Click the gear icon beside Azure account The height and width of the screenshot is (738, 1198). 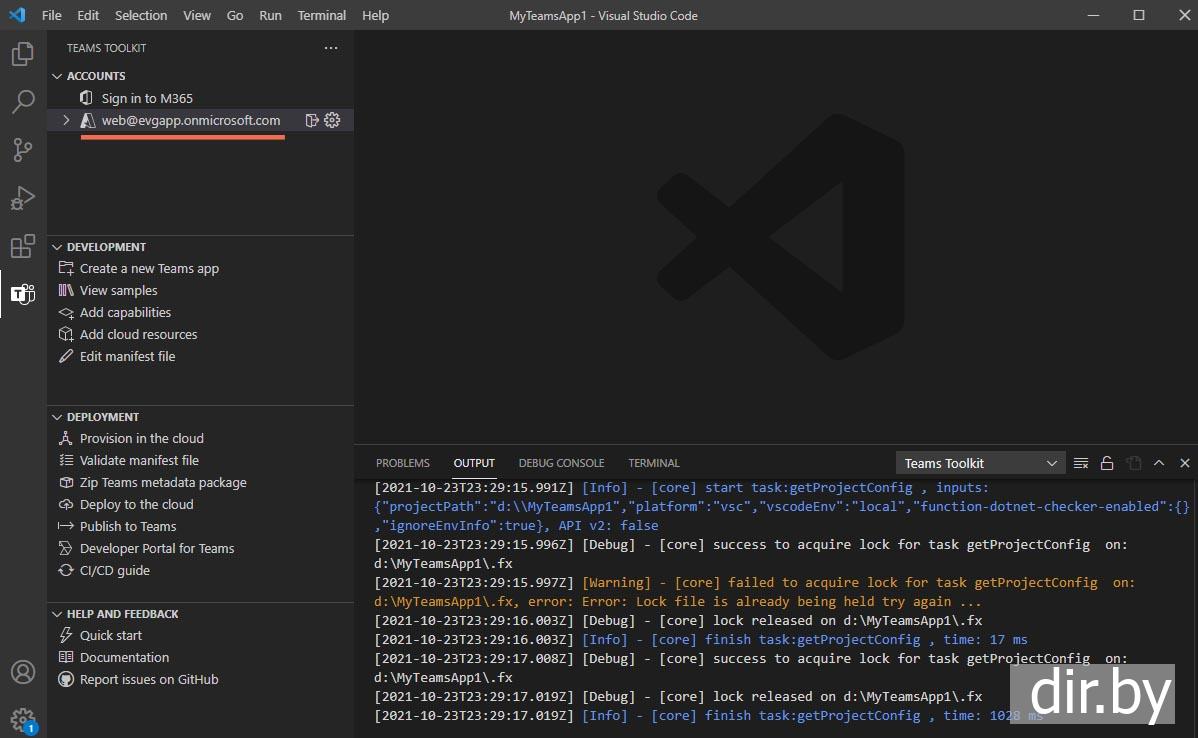click(x=333, y=120)
